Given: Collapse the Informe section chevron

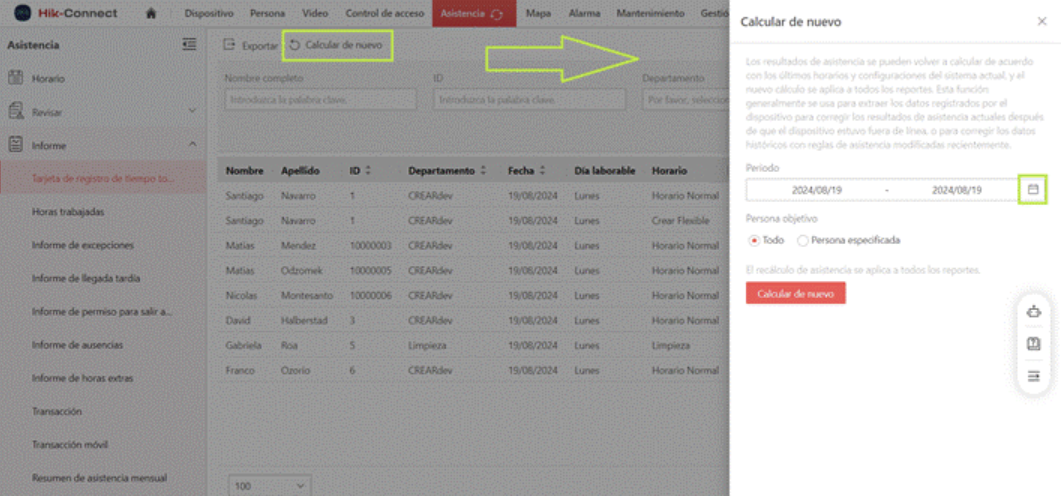Looking at the screenshot, I should (192, 144).
